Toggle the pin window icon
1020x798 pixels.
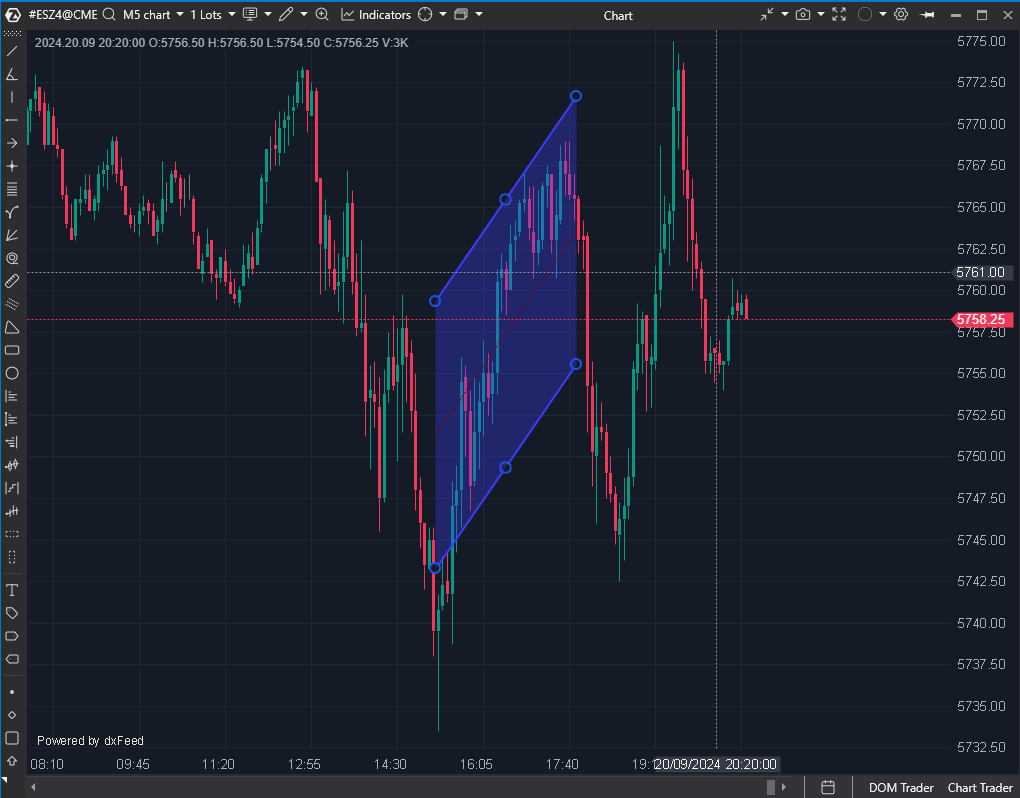[928, 14]
